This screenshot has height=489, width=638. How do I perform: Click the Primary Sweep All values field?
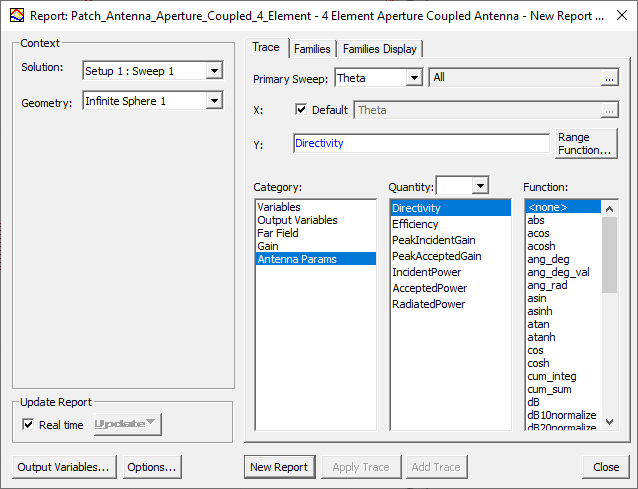pos(516,77)
